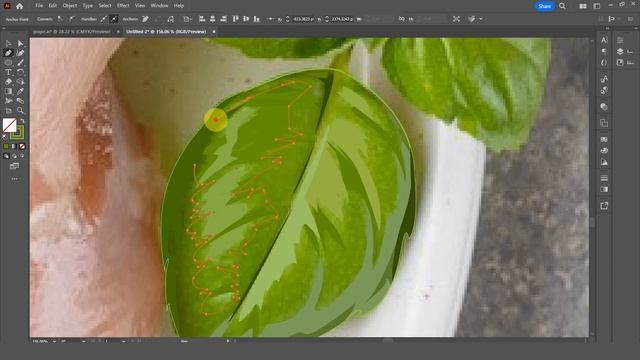Switch to the Untitled-2 document tab
The image size is (640, 360).
(166, 31)
